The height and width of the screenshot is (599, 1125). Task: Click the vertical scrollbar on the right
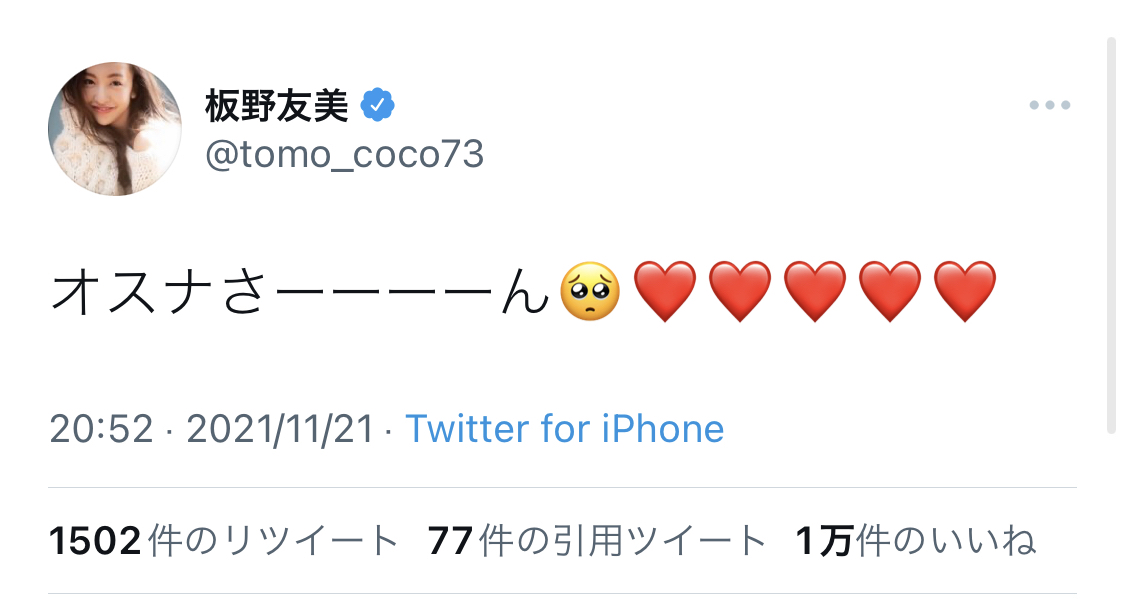[1111, 235]
